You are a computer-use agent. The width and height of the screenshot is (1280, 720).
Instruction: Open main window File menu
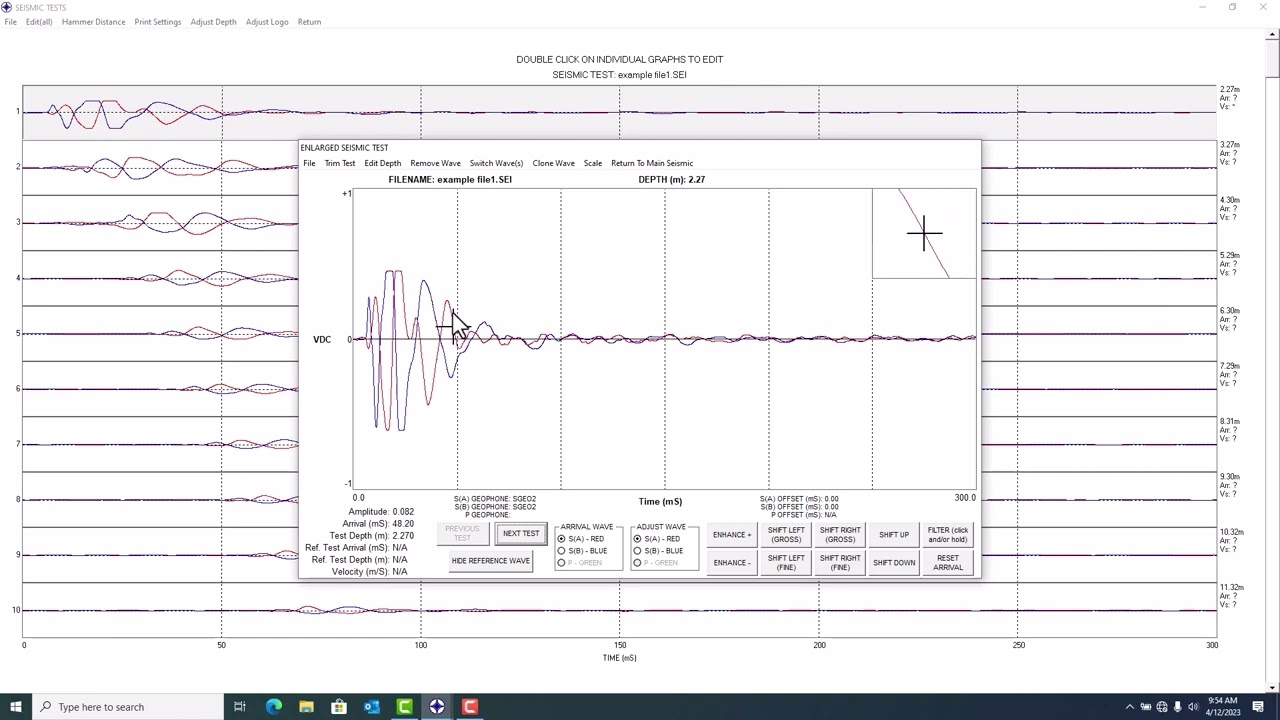(10, 22)
